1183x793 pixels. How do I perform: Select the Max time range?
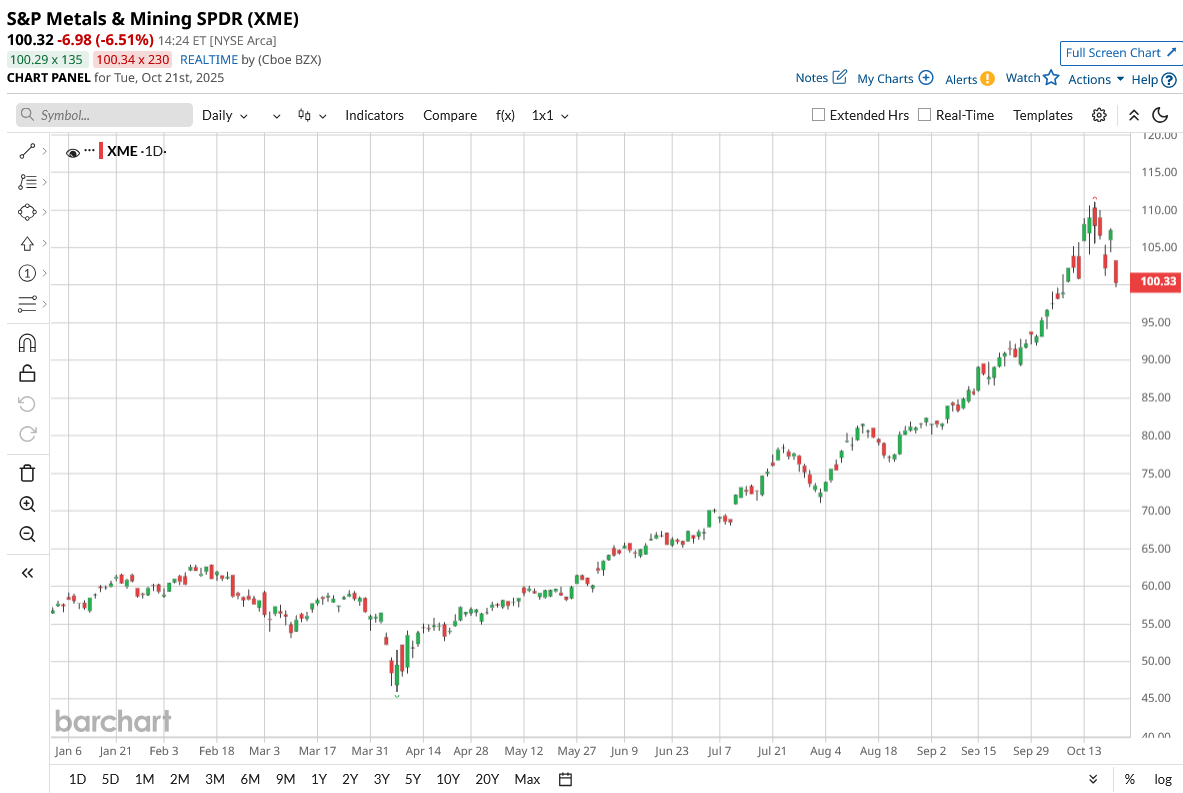[x=527, y=779]
